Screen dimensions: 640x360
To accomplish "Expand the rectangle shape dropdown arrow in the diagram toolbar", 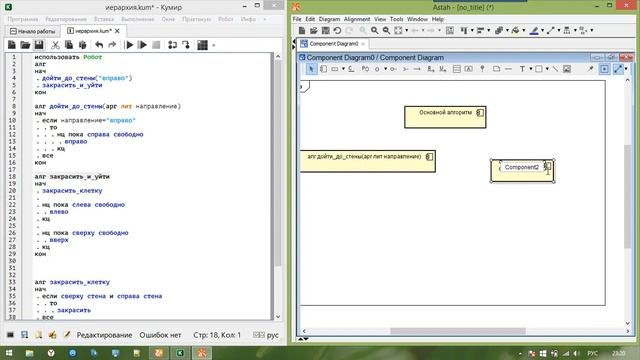I will point(547,69).
